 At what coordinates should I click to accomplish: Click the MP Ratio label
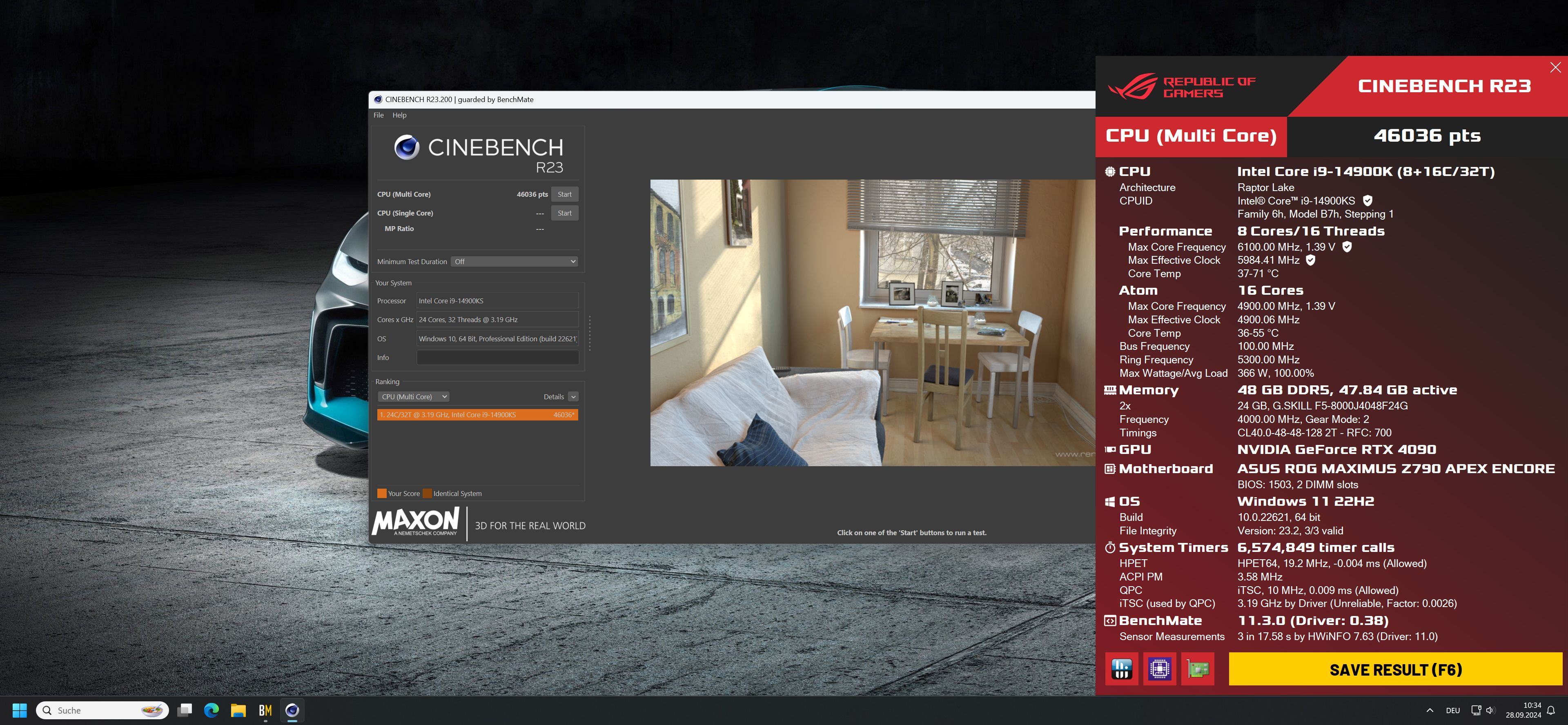point(399,229)
